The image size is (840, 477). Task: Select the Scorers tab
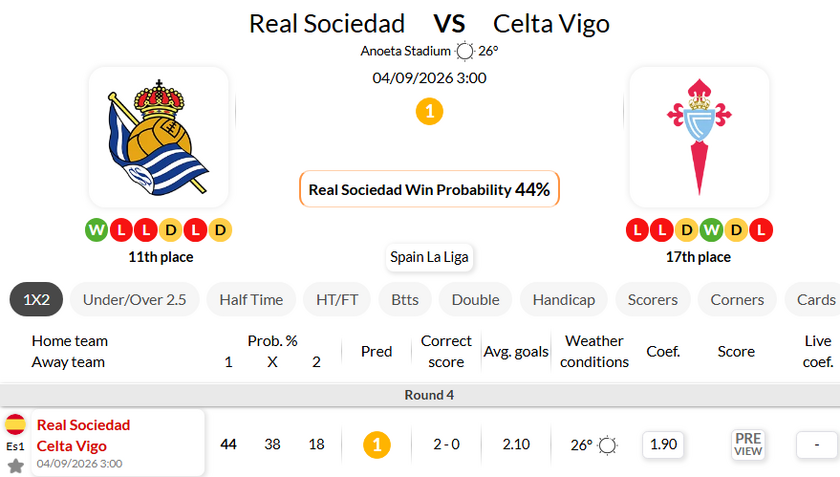(652, 300)
